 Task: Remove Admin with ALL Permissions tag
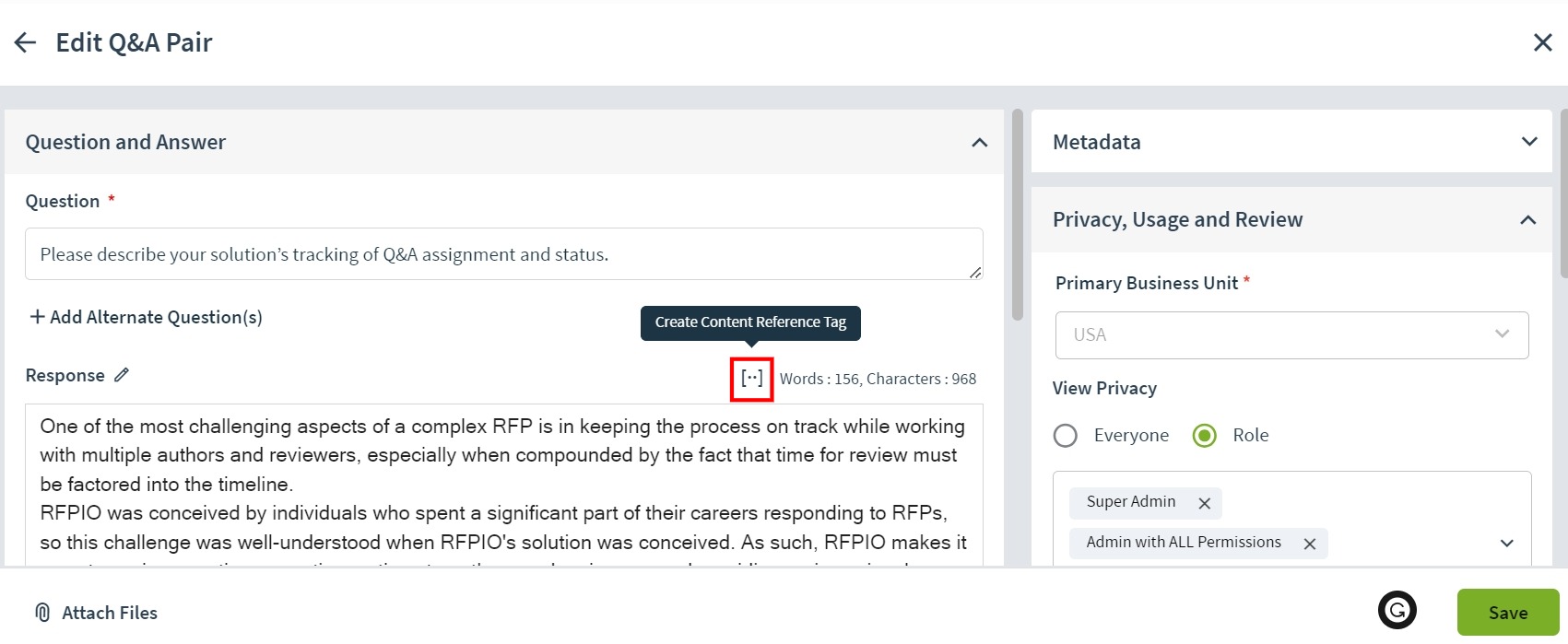pos(1309,544)
